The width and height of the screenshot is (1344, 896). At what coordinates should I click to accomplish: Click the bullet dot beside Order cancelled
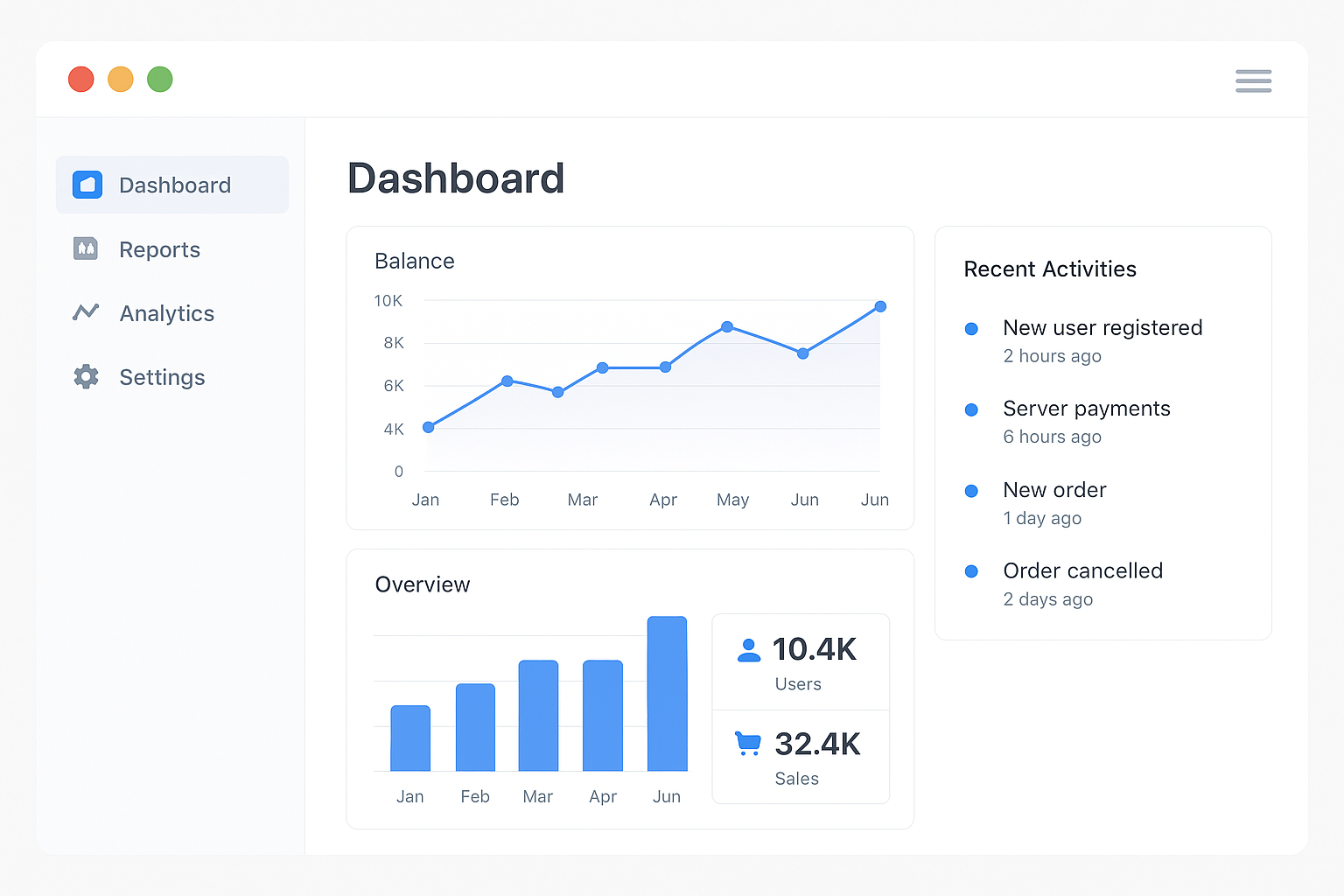pyautogui.click(x=971, y=571)
